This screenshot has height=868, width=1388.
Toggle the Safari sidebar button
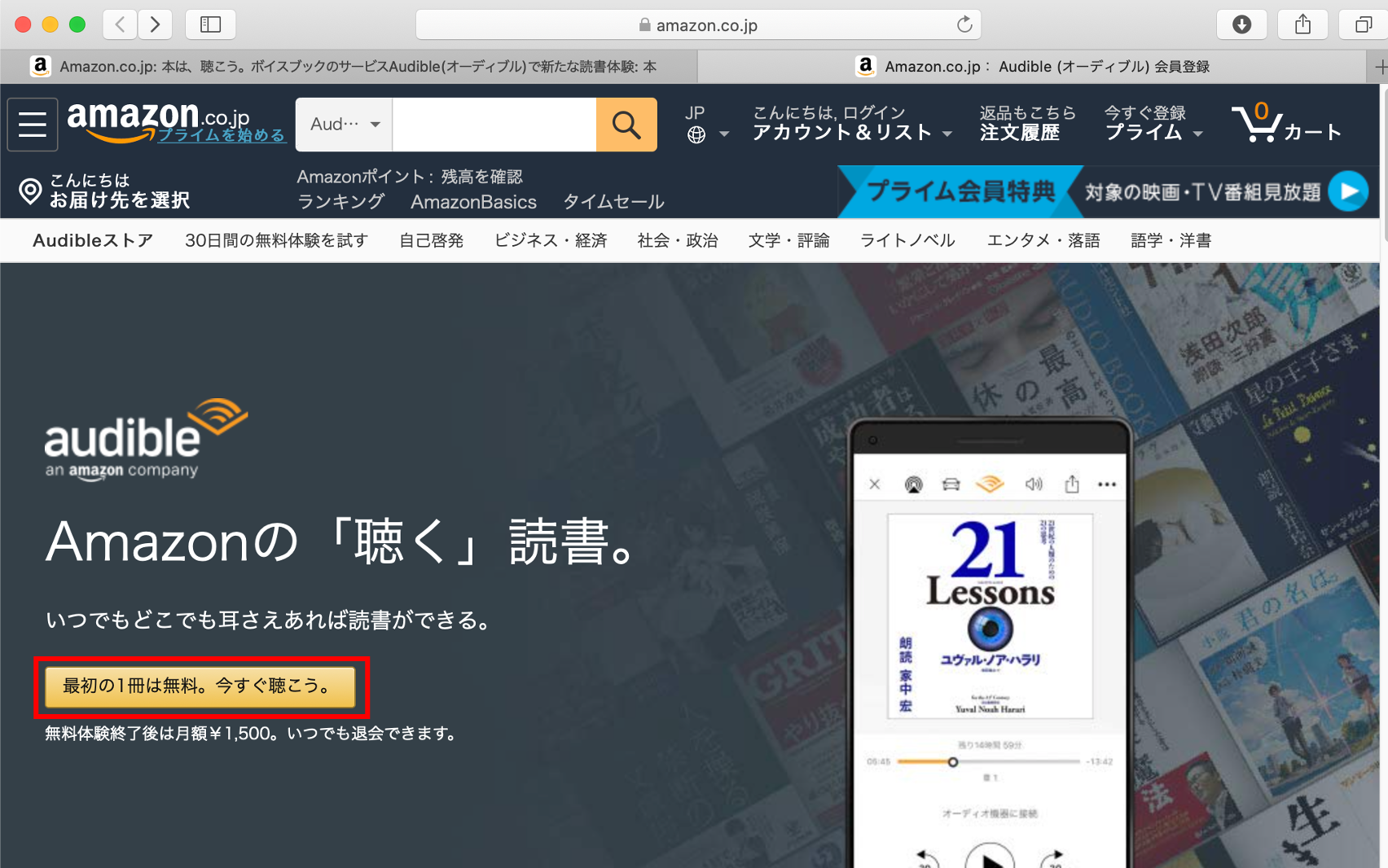tap(211, 24)
